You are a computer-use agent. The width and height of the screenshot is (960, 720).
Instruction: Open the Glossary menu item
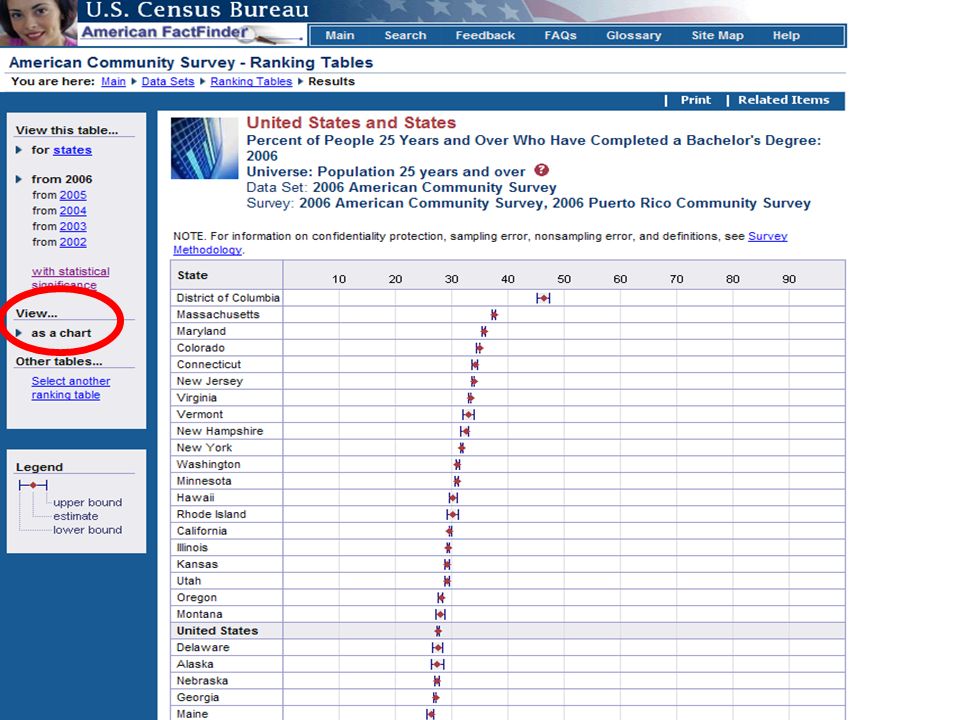click(634, 36)
